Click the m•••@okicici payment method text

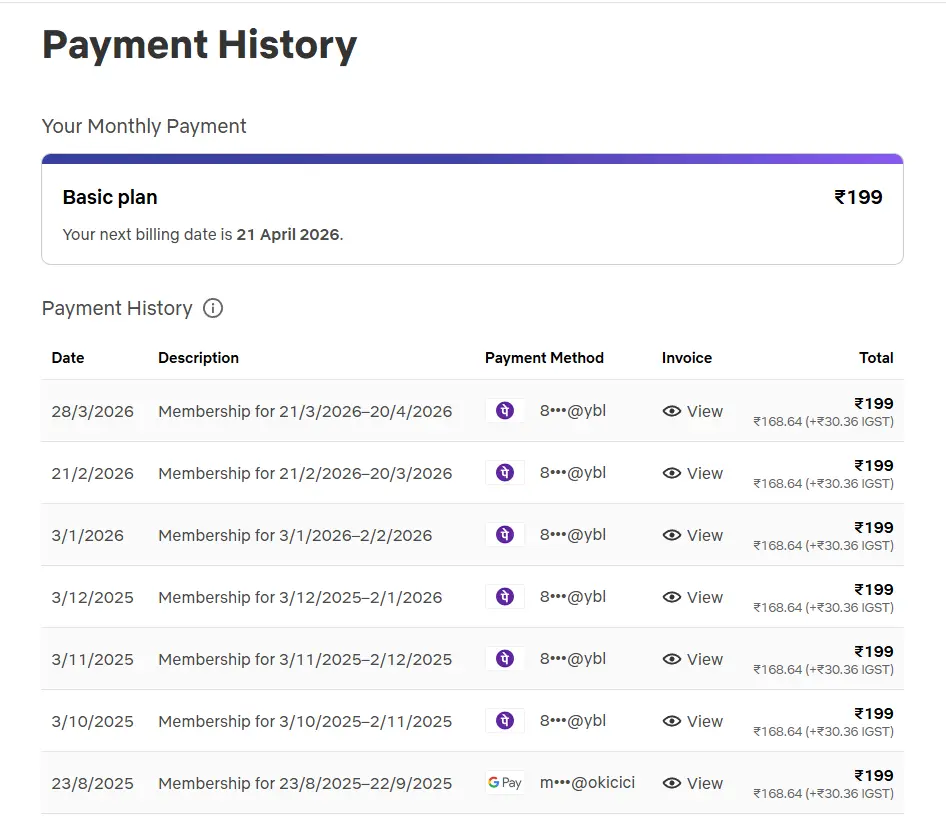tap(587, 783)
